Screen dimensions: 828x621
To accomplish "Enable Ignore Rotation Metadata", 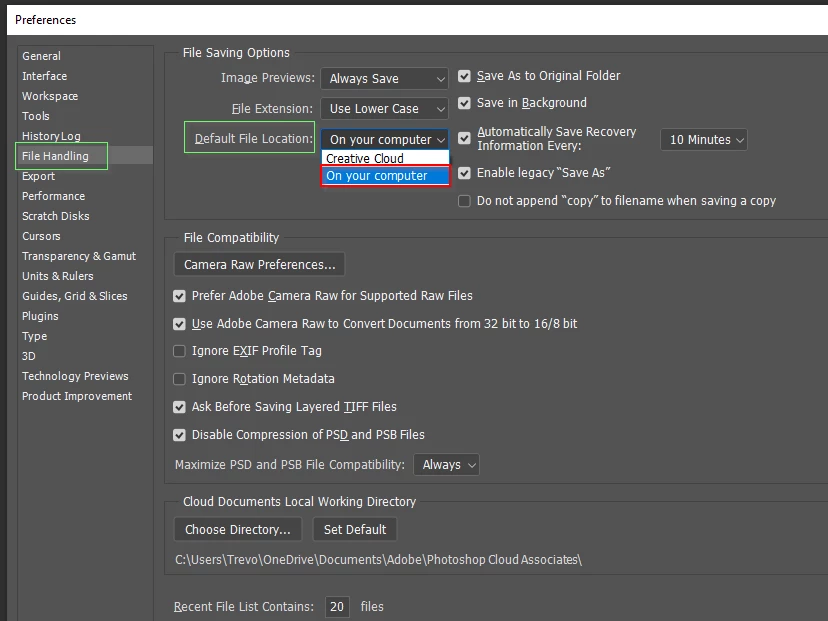I will point(180,379).
